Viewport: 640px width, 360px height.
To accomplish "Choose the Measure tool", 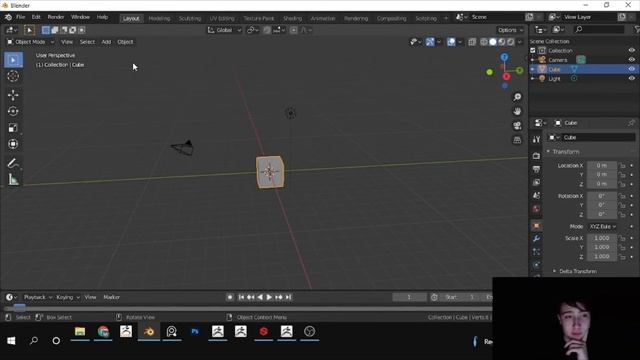I will pyautogui.click(x=13, y=180).
